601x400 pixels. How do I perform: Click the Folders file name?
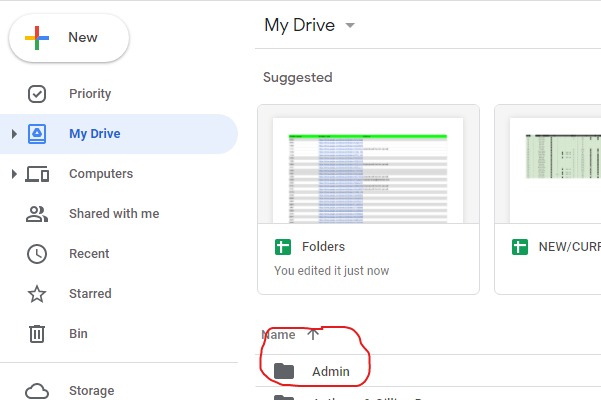click(x=323, y=247)
